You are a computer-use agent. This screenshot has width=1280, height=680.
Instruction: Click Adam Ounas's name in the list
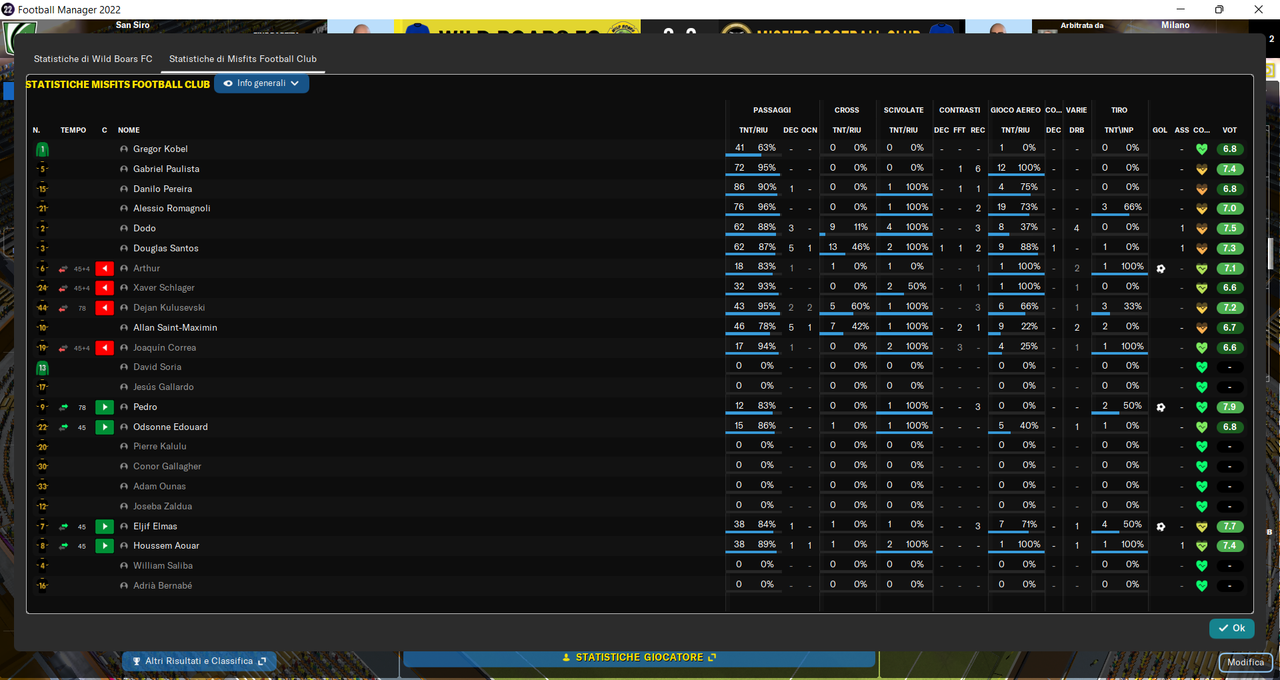[x=160, y=487]
